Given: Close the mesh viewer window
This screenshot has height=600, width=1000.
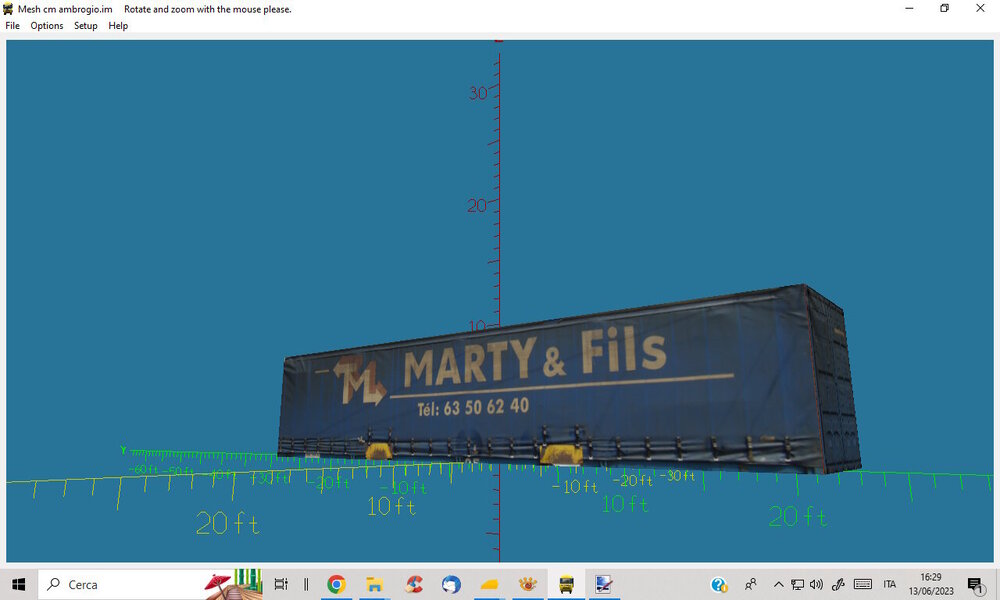Looking at the screenshot, I should coord(980,8).
